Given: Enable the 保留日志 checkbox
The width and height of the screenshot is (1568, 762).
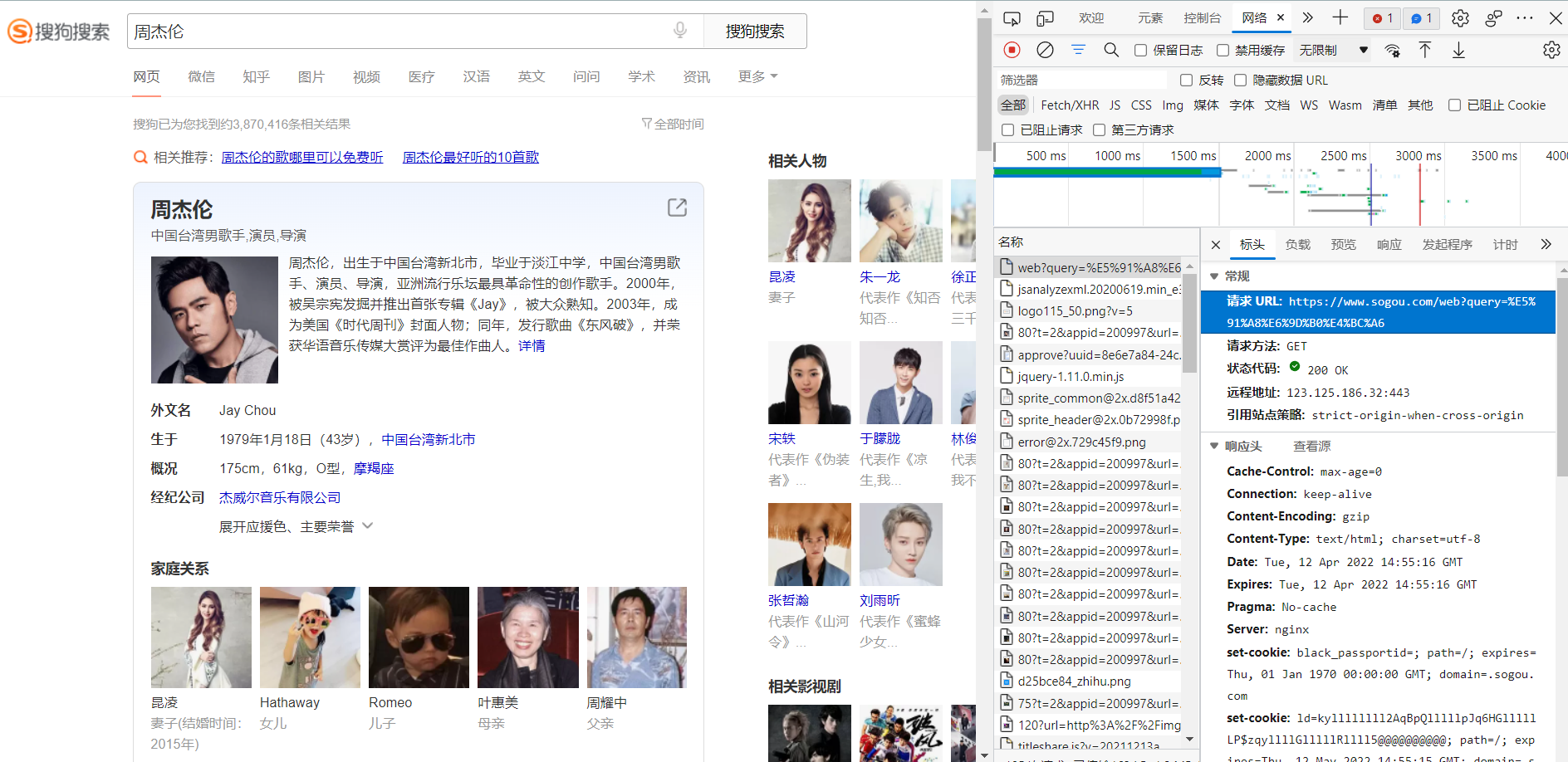Looking at the screenshot, I should (x=1141, y=51).
